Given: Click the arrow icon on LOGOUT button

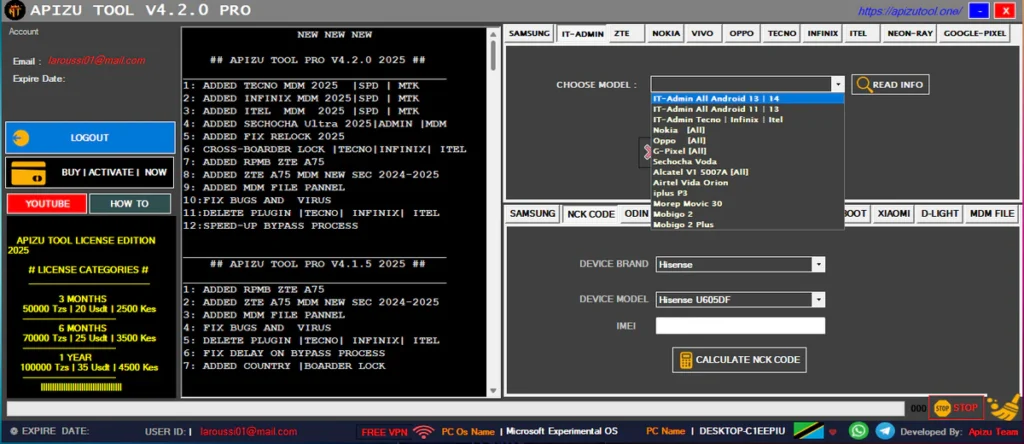Looking at the screenshot, I should (x=21, y=138).
